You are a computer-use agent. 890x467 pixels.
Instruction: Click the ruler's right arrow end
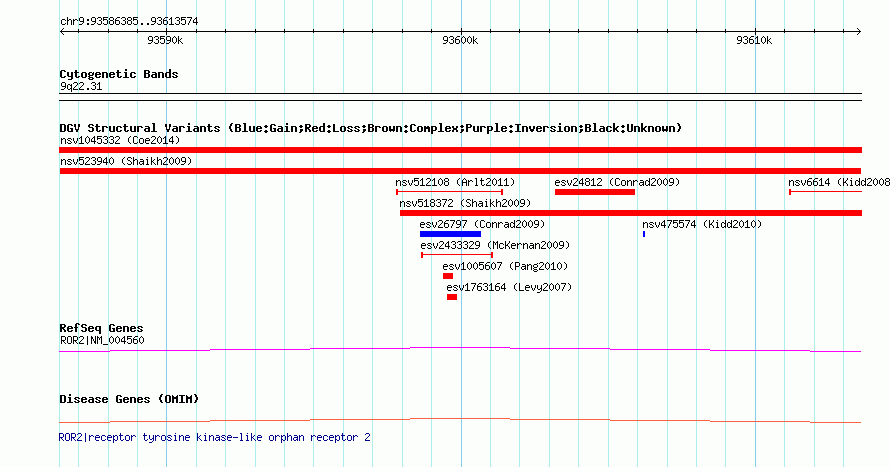(859, 31)
